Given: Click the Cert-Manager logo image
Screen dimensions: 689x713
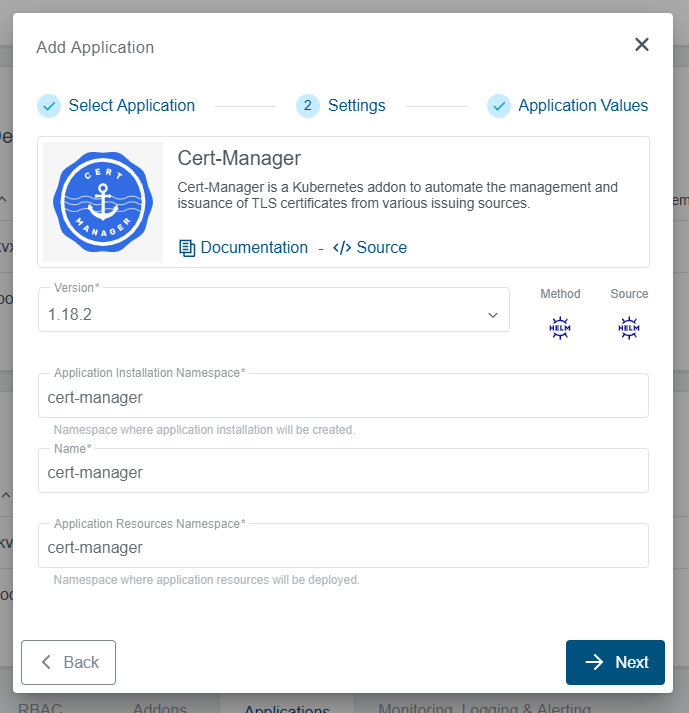Looking at the screenshot, I should tap(103, 202).
